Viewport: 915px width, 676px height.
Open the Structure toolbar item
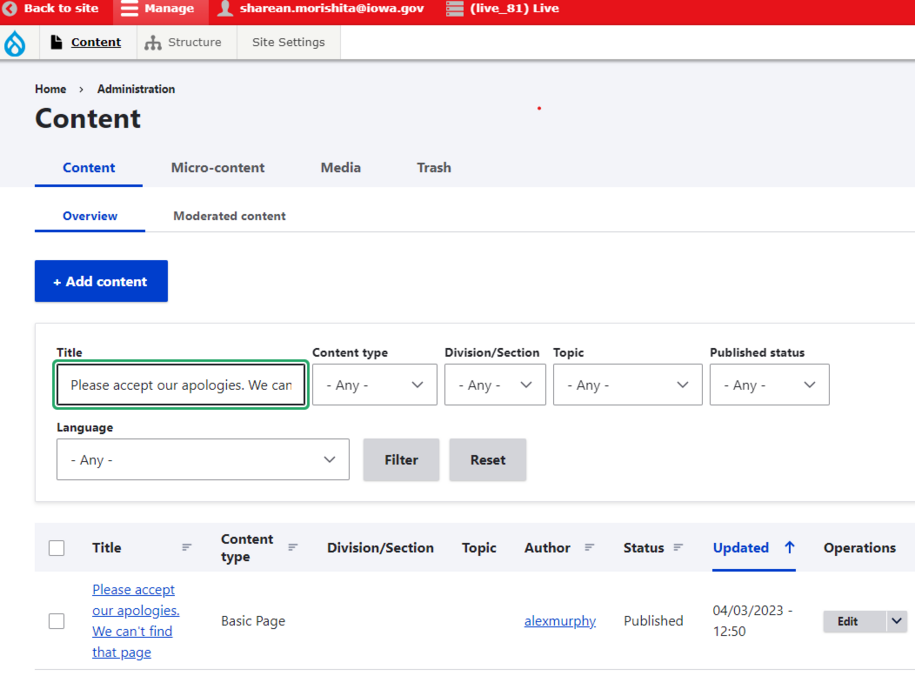click(183, 43)
